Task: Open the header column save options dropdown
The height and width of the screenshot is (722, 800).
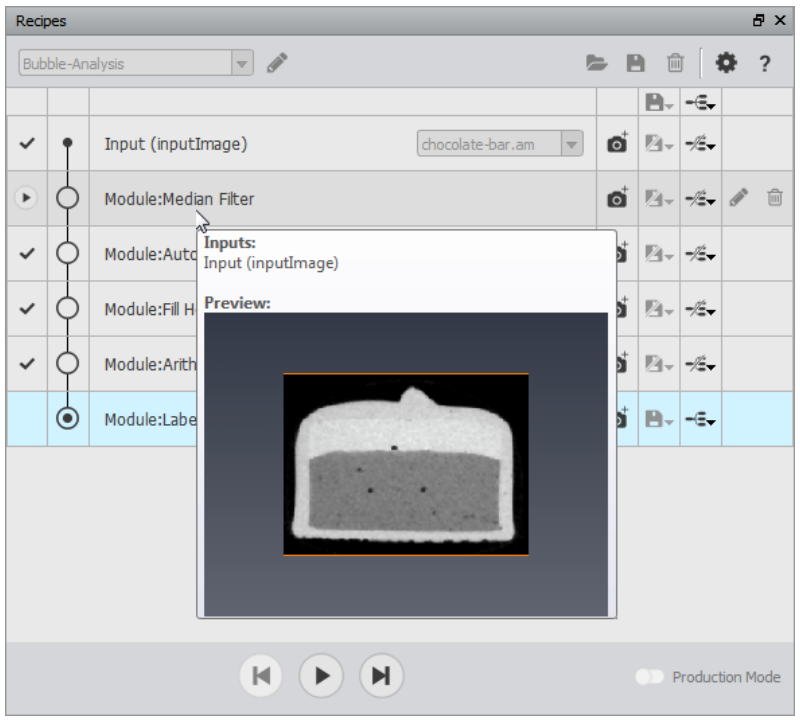Action: pyautogui.click(x=659, y=102)
